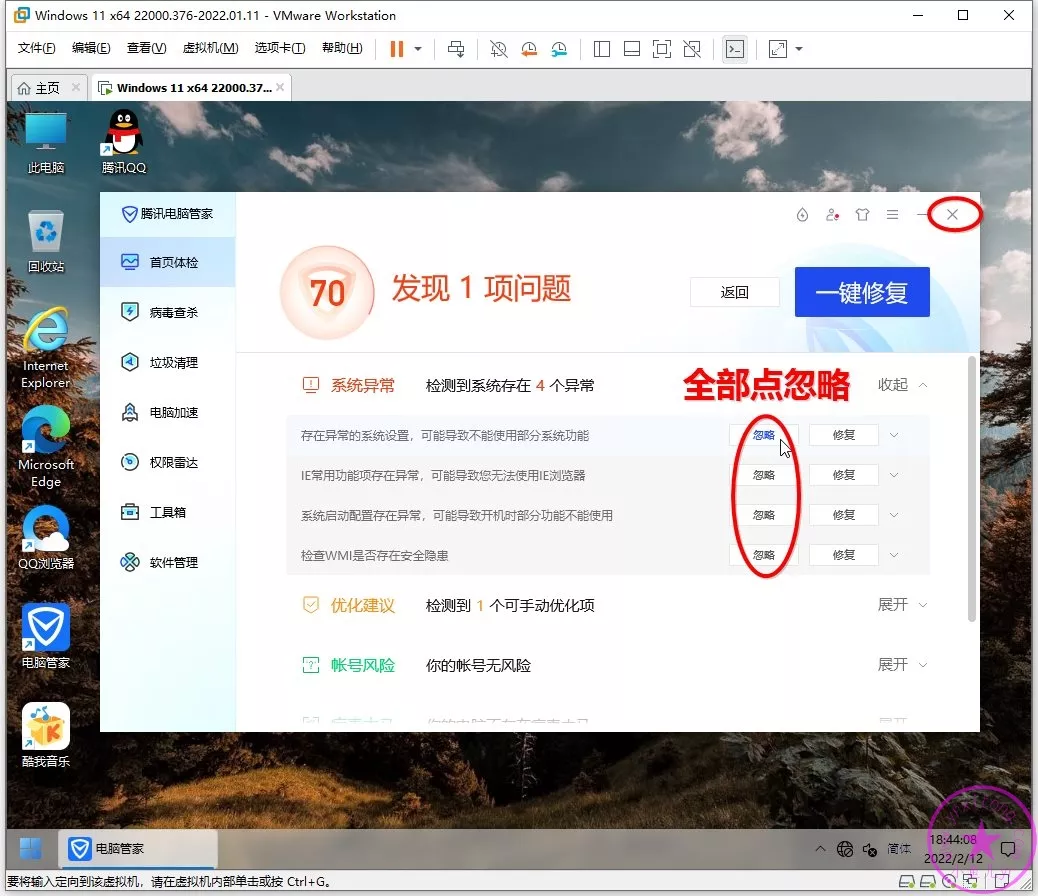Expand the 帐号风险 section

click(x=902, y=665)
